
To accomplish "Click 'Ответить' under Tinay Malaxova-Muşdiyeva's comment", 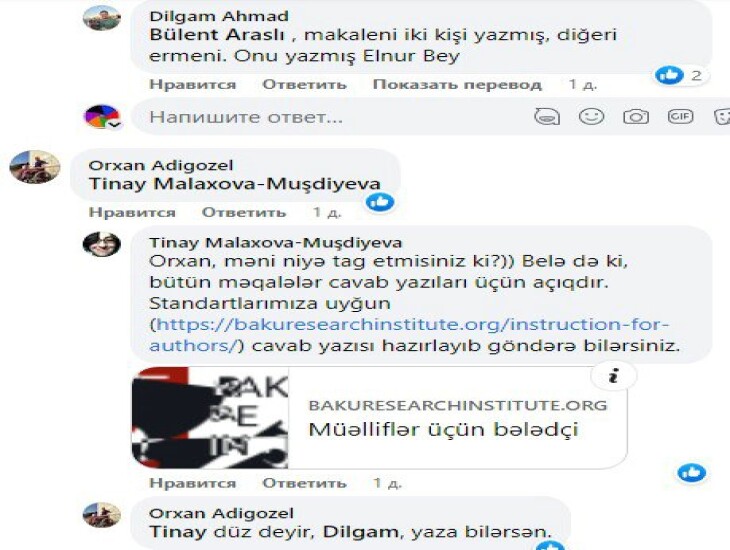I will [304, 483].
